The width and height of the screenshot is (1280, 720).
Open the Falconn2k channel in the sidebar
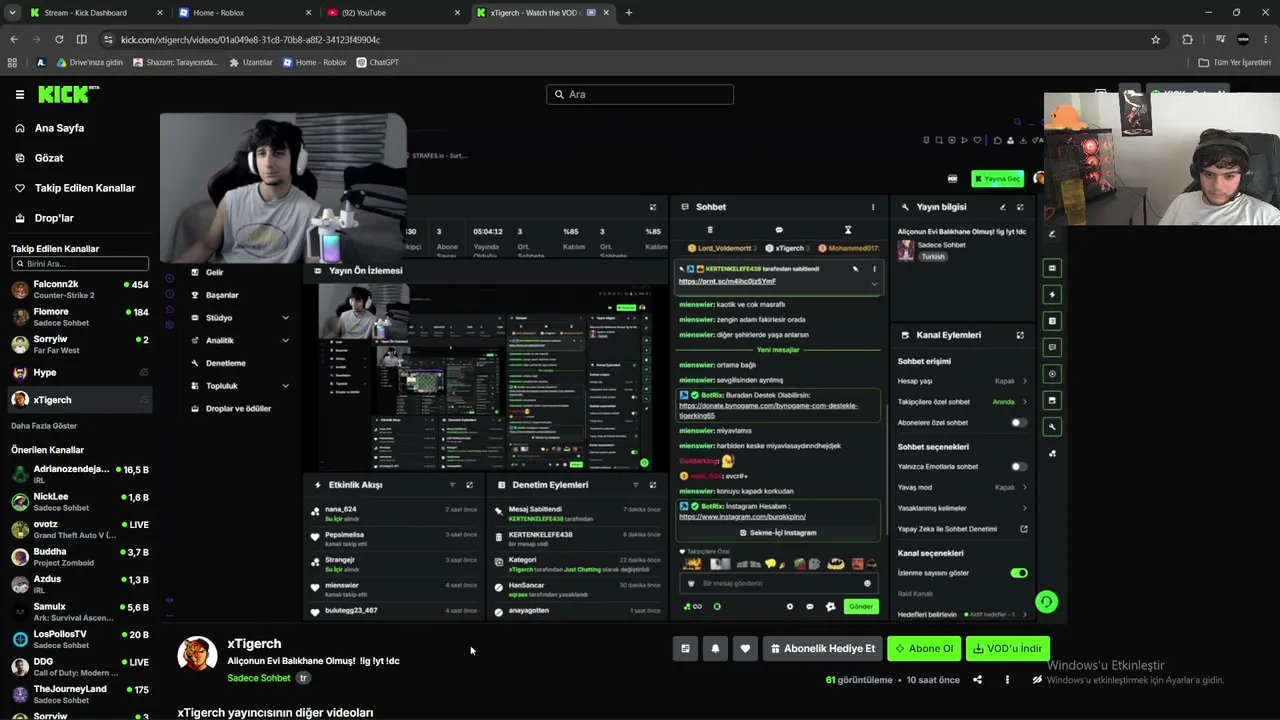tap(80, 290)
